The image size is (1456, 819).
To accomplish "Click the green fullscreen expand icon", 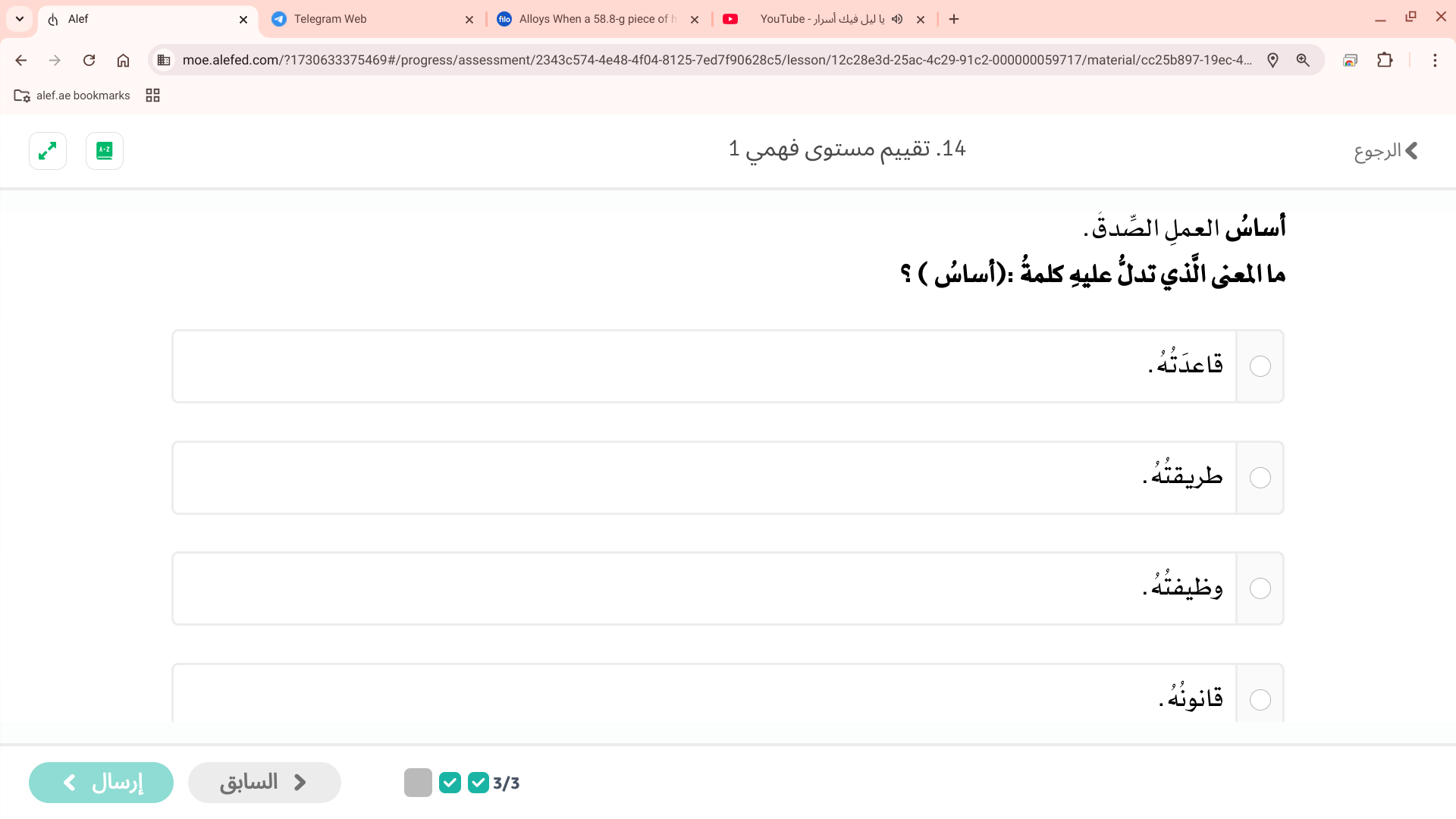I will [48, 151].
